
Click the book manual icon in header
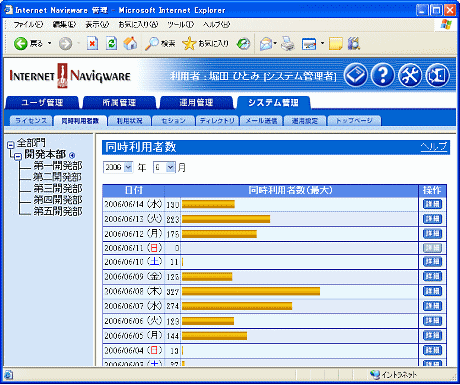356,76
